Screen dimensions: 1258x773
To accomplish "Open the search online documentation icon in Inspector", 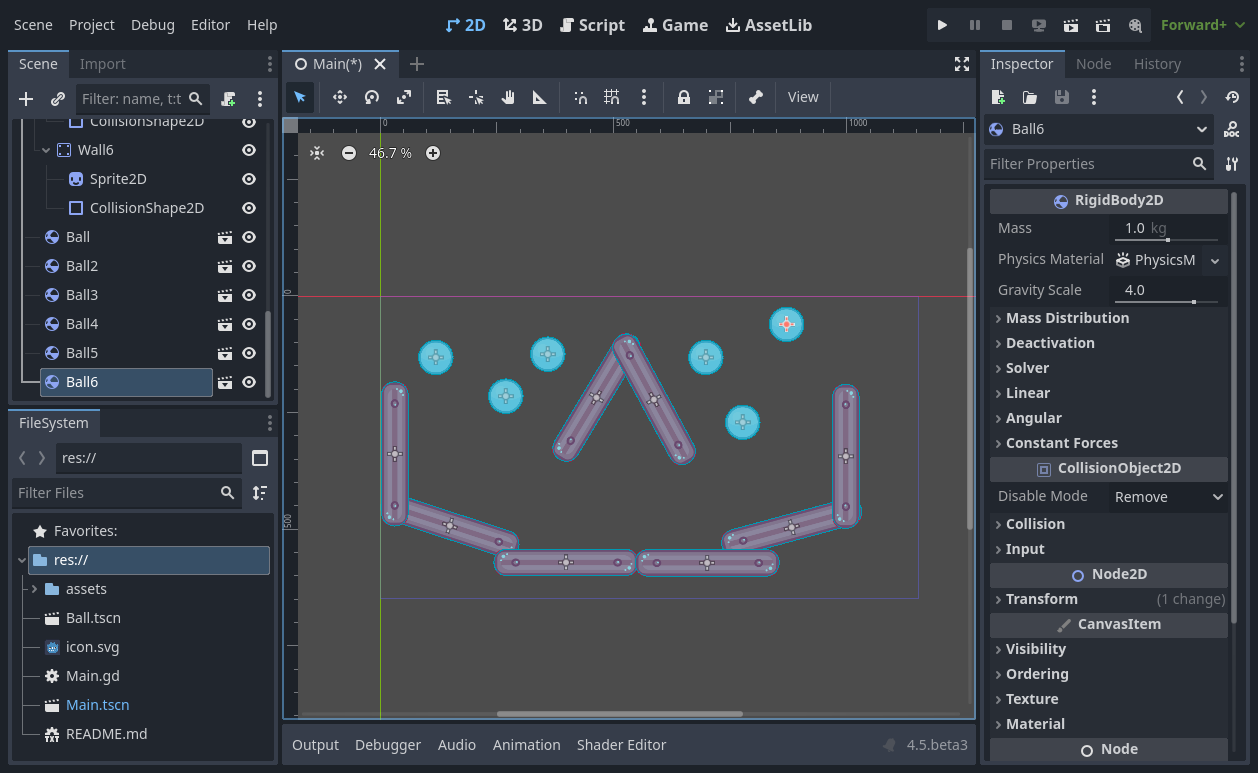I will [1232, 129].
